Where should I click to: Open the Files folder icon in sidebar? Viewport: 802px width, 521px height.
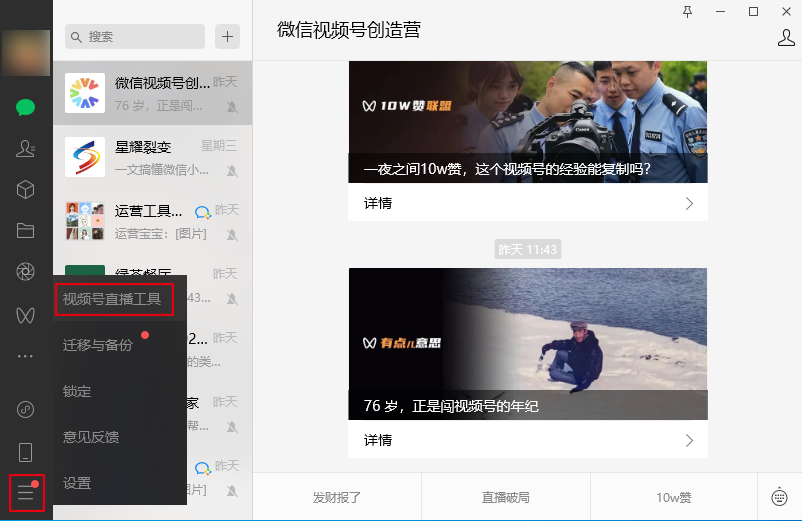click(26, 231)
